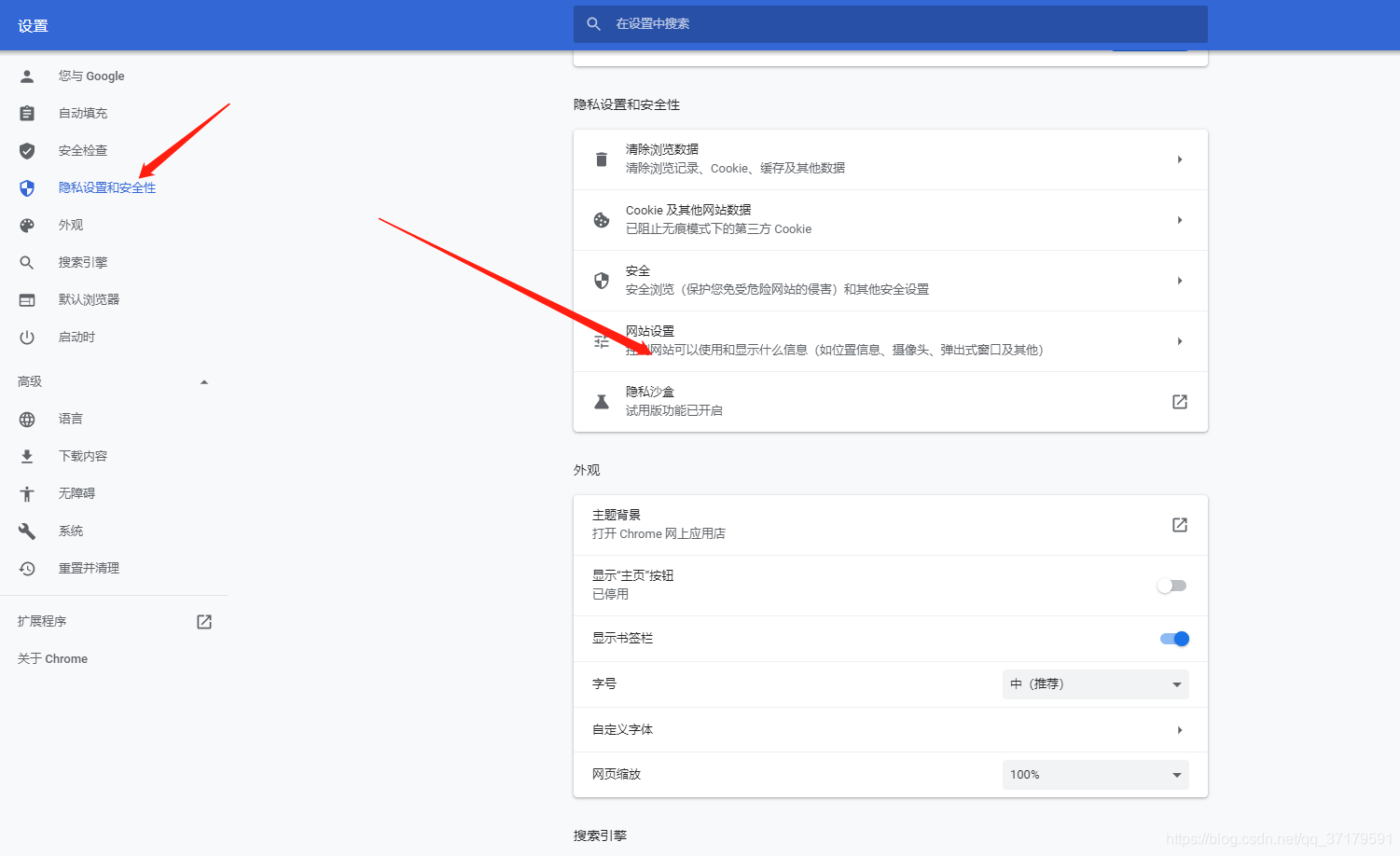This screenshot has height=856, width=1400.
Task: Open the 网页缩放 dropdown
Action: tap(1095, 774)
